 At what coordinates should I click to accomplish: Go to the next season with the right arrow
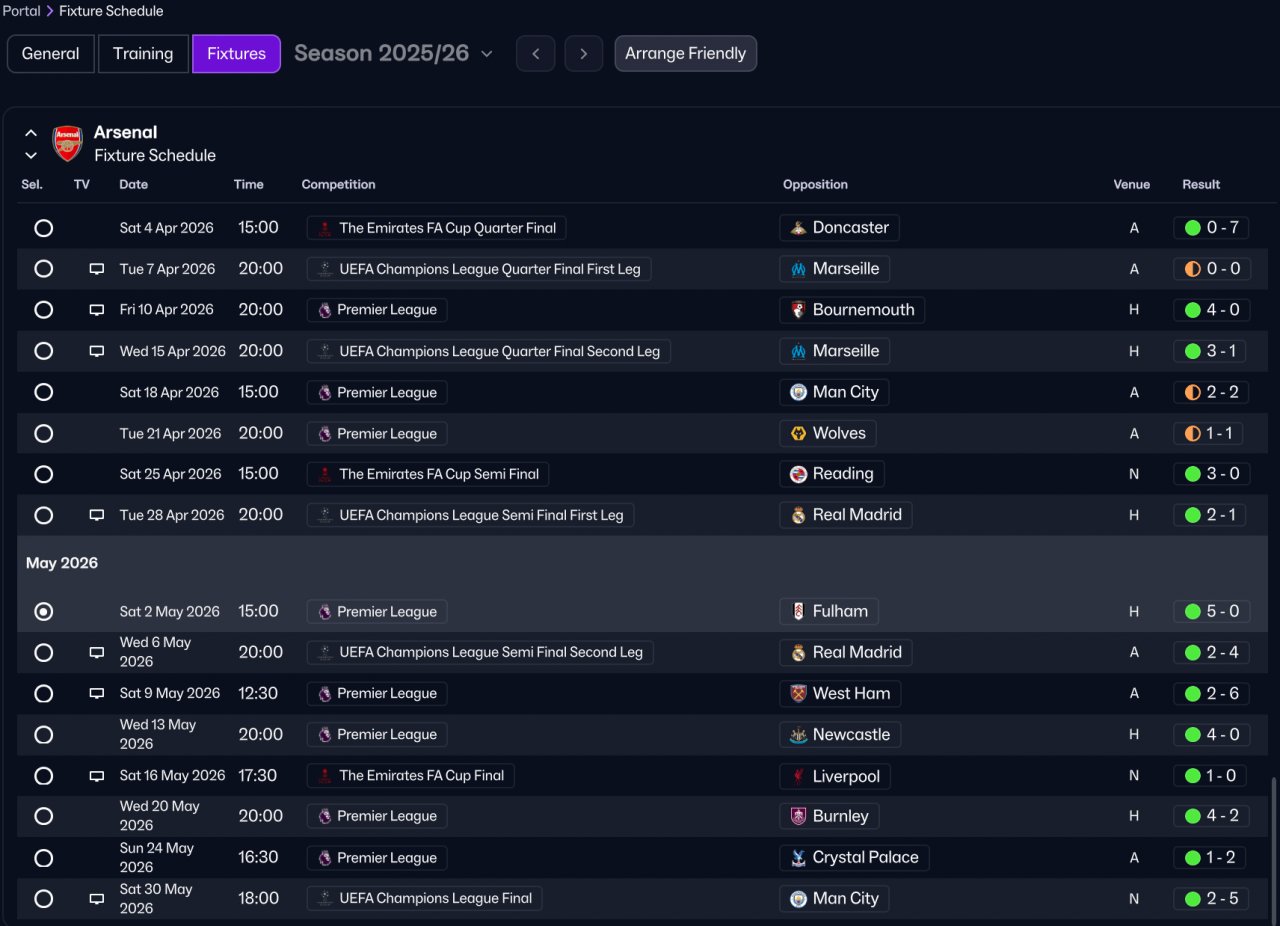click(584, 54)
